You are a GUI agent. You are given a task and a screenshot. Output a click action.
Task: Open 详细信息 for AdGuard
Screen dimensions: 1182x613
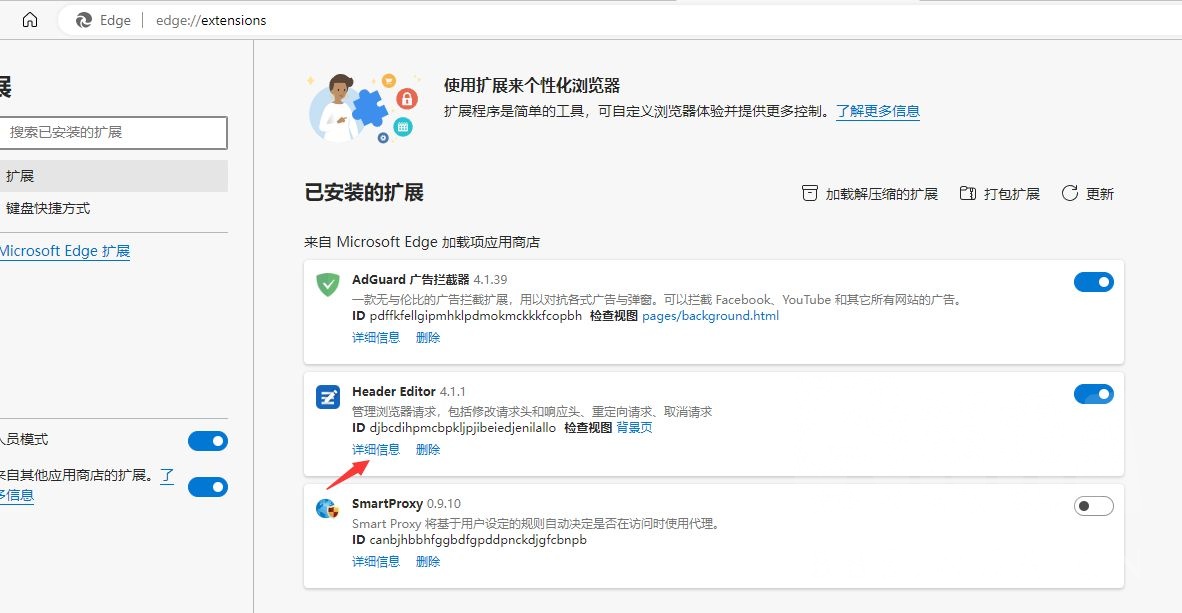(x=375, y=338)
